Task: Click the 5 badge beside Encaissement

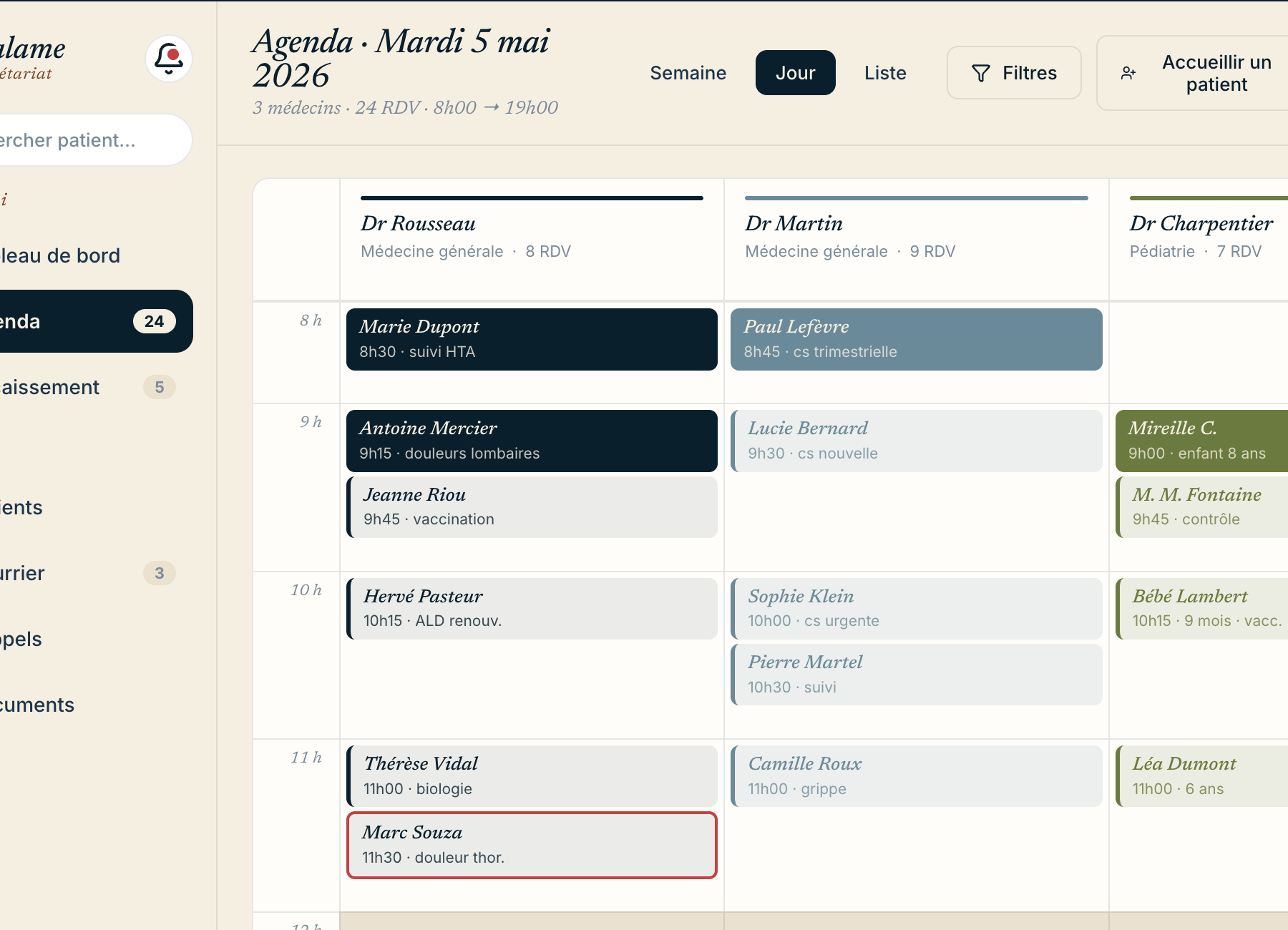Action: click(160, 387)
